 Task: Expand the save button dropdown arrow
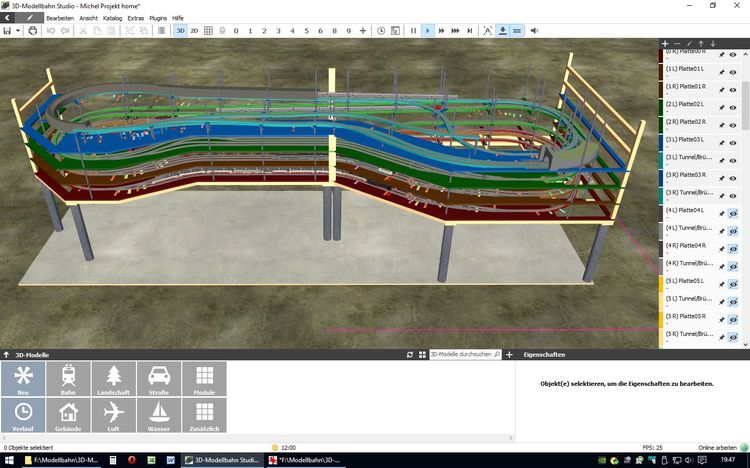tap(18, 31)
